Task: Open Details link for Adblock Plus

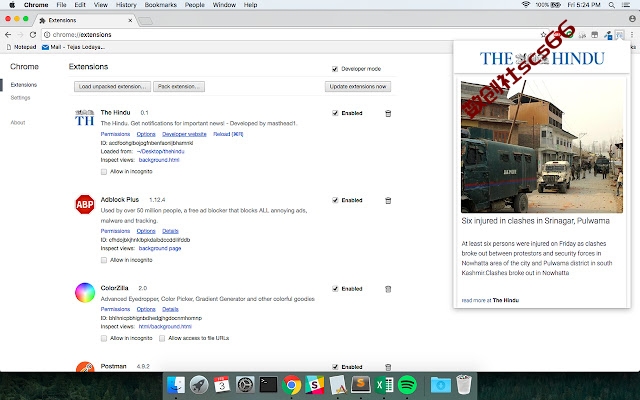Action: pyautogui.click(x=170, y=231)
